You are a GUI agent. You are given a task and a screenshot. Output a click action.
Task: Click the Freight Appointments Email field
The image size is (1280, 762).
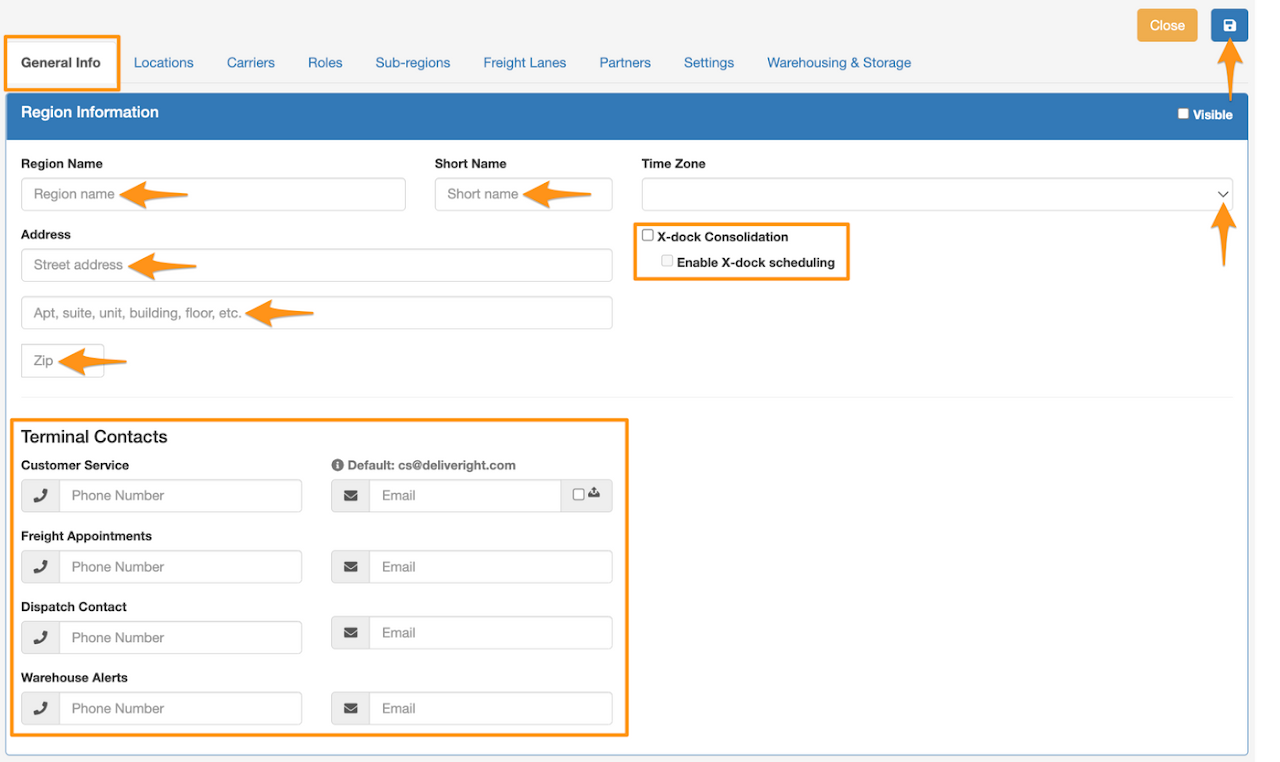click(x=490, y=567)
